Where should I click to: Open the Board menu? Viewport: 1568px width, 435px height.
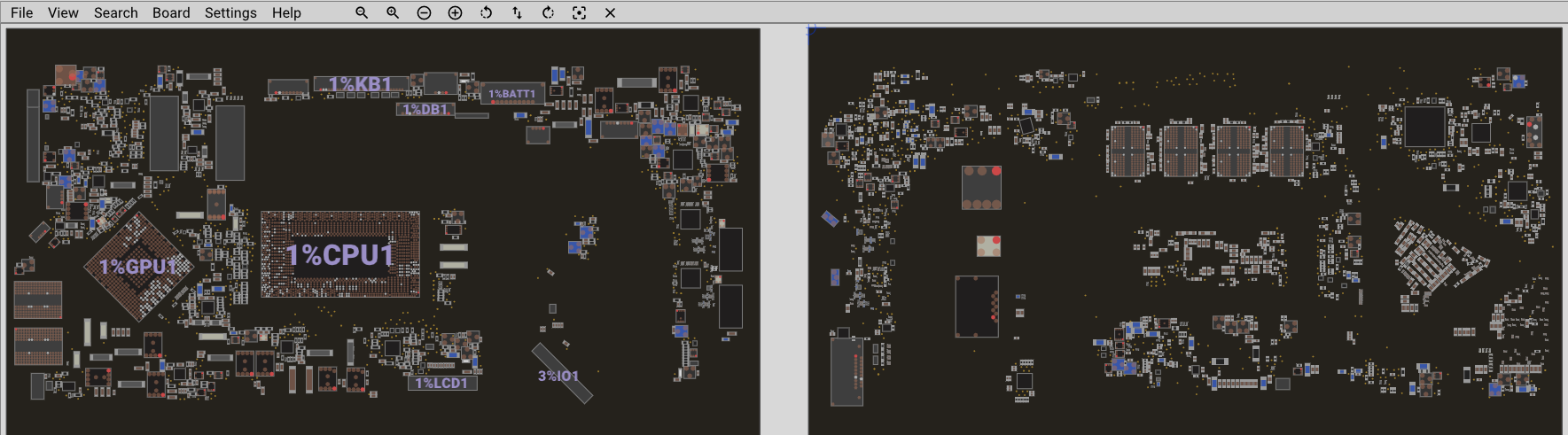tap(171, 12)
